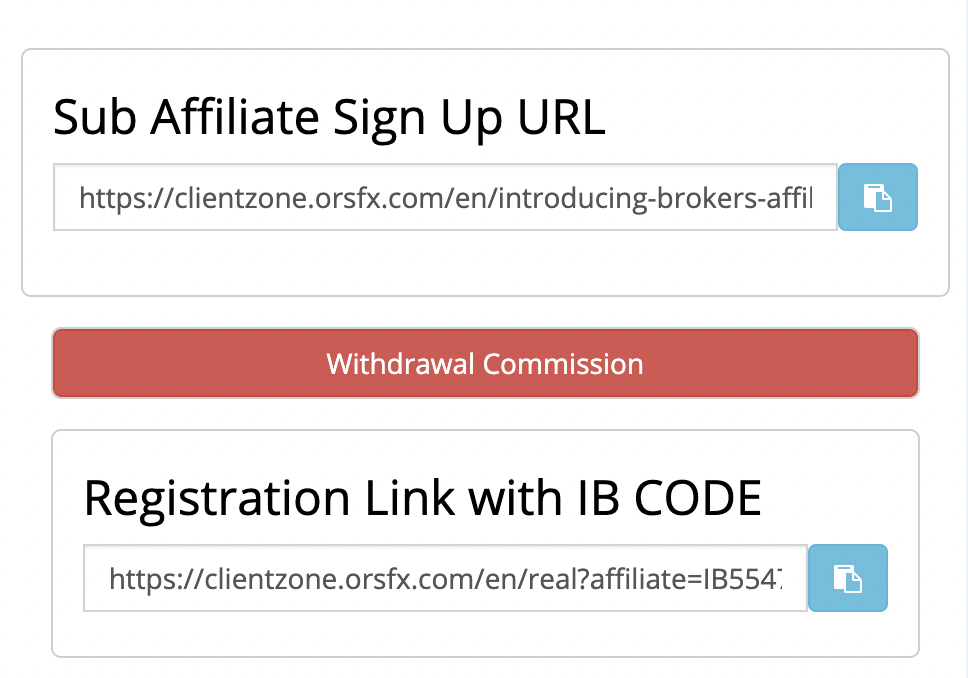Focus the Registration Link URL field
Screen dimensions: 968x678
445,578
